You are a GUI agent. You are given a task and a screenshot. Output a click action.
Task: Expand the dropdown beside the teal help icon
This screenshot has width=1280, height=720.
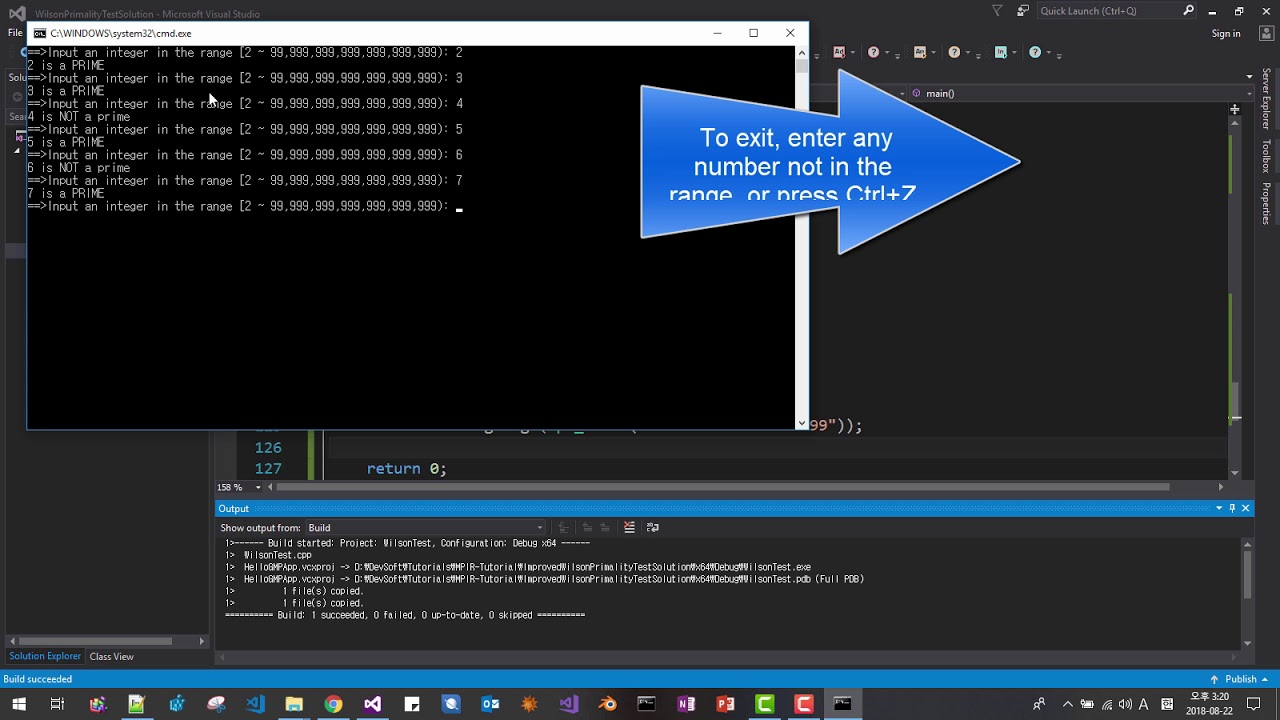point(1049,54)
